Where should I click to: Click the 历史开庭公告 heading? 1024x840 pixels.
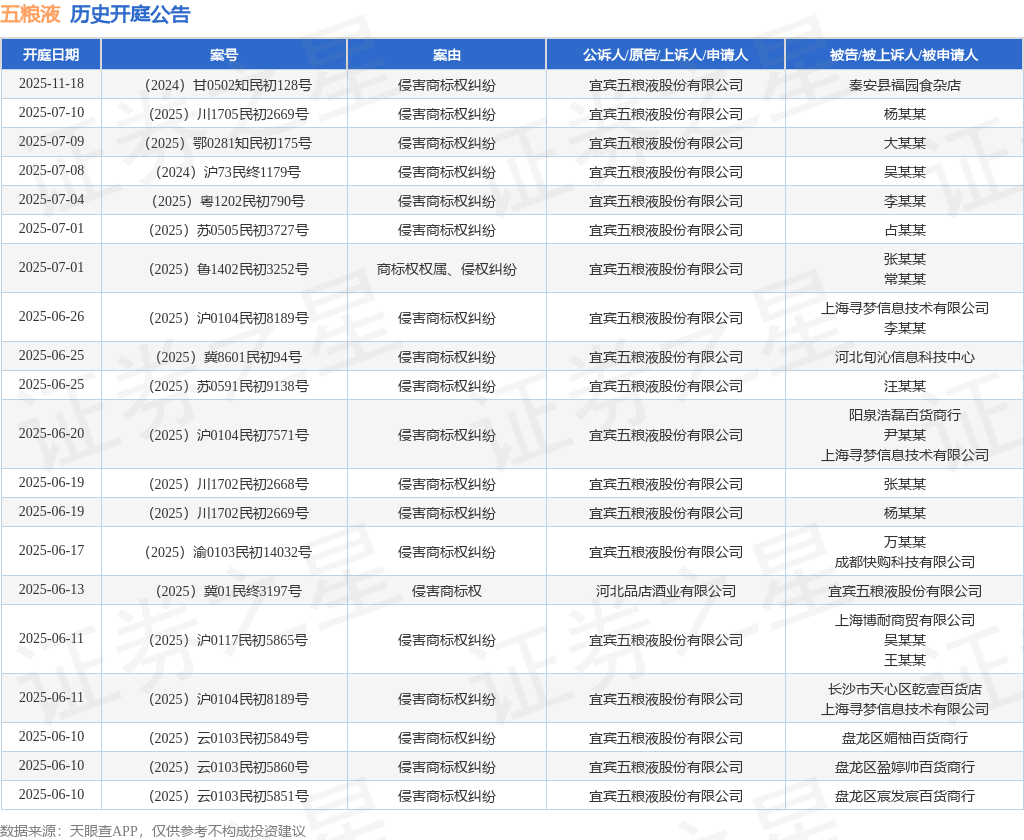coord(130,14)
